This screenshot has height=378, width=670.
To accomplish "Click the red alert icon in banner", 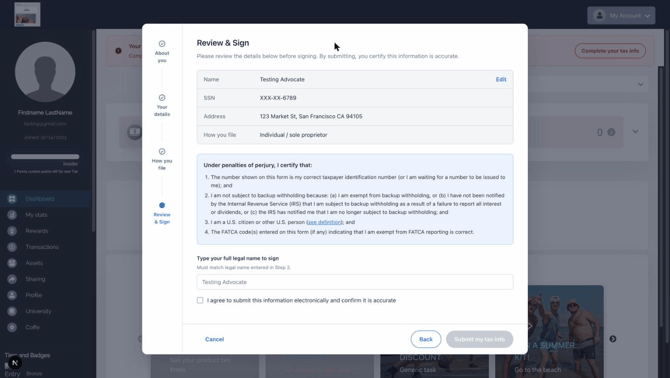I will (118, 50).
